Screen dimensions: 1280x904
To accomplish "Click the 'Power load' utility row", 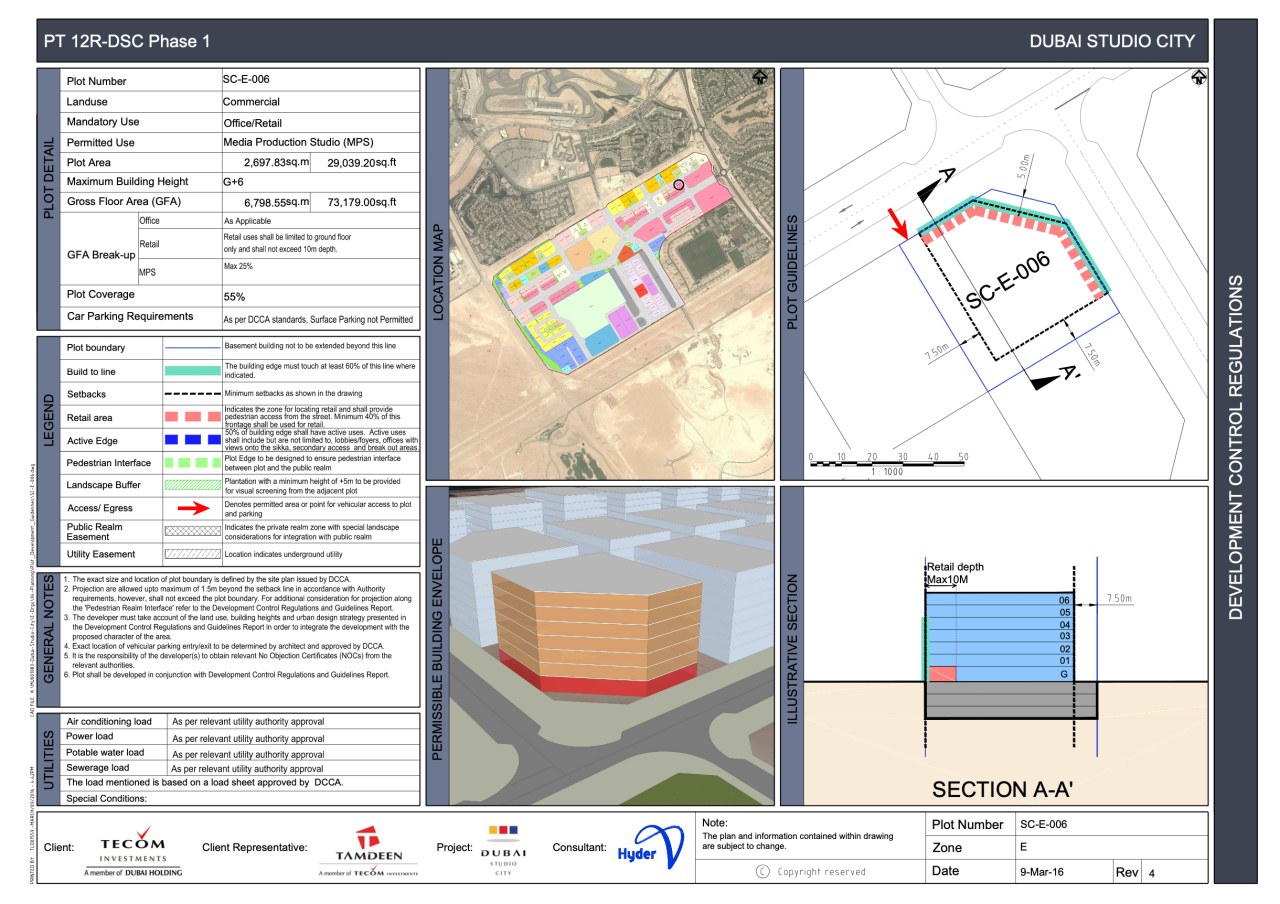I will pos(238,737).
